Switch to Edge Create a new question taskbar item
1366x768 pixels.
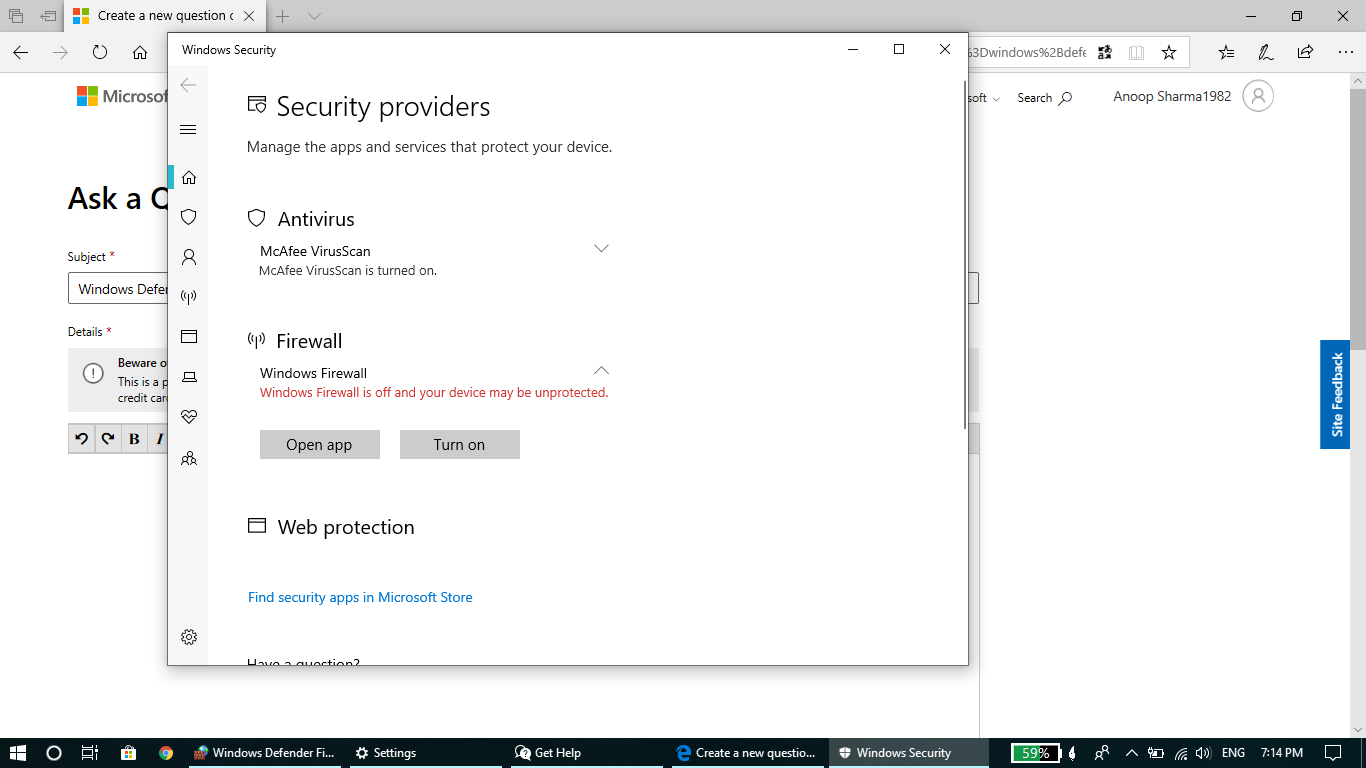coord(749,753)
